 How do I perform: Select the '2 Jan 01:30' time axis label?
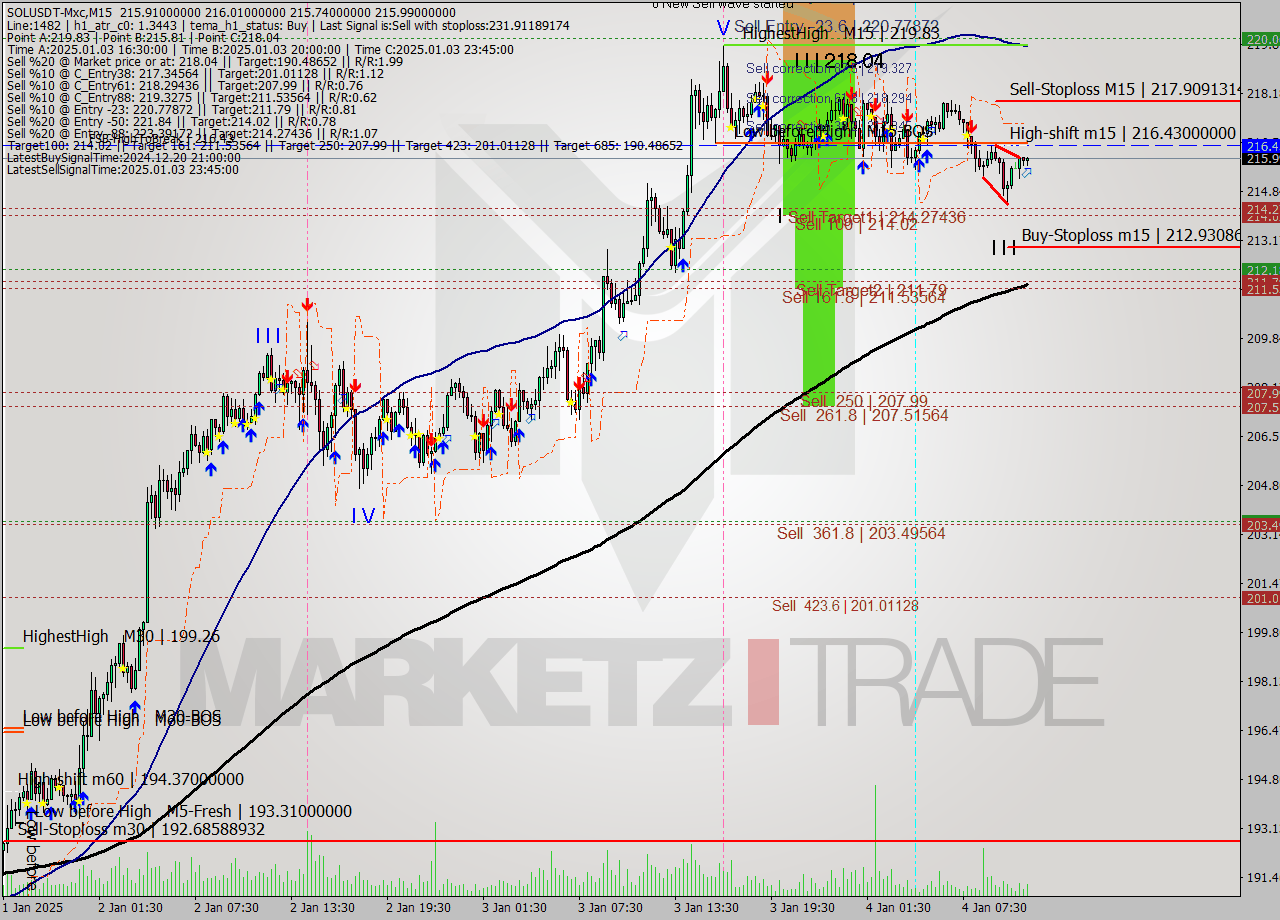[x=131, y=908]
